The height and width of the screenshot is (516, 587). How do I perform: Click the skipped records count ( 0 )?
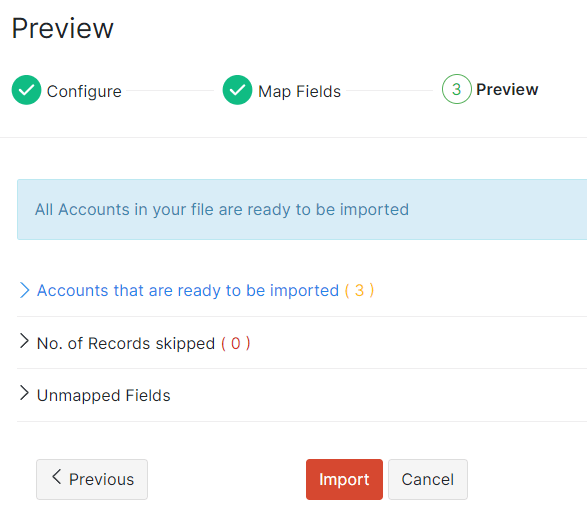click(x=235, y=343)
